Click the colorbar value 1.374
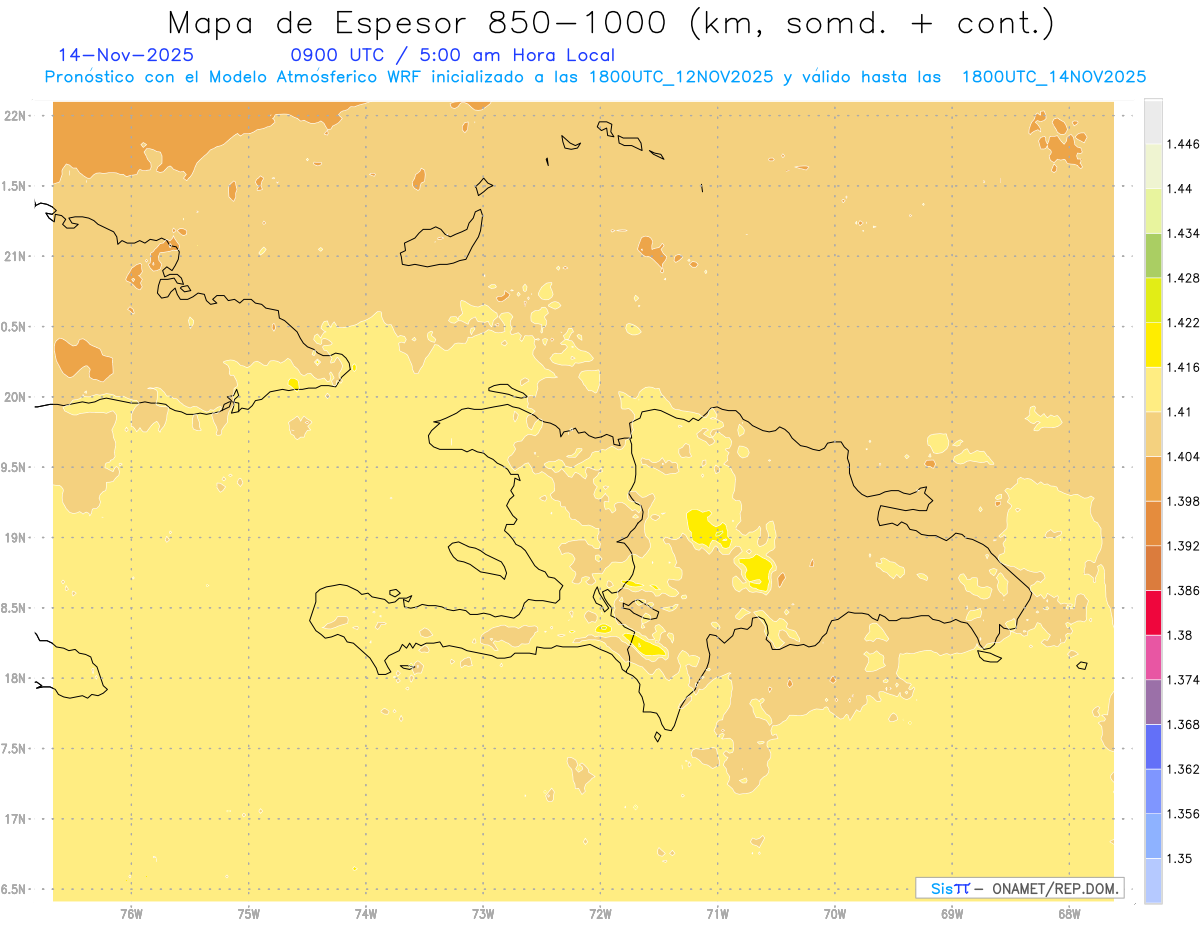 pos(1182,680)
